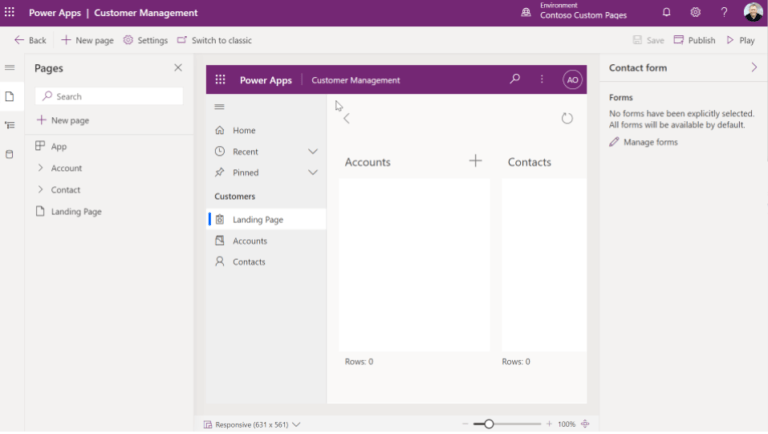Open the Environment picker icon
Viewport: 768px width, 434px height.
pos(526,12)
